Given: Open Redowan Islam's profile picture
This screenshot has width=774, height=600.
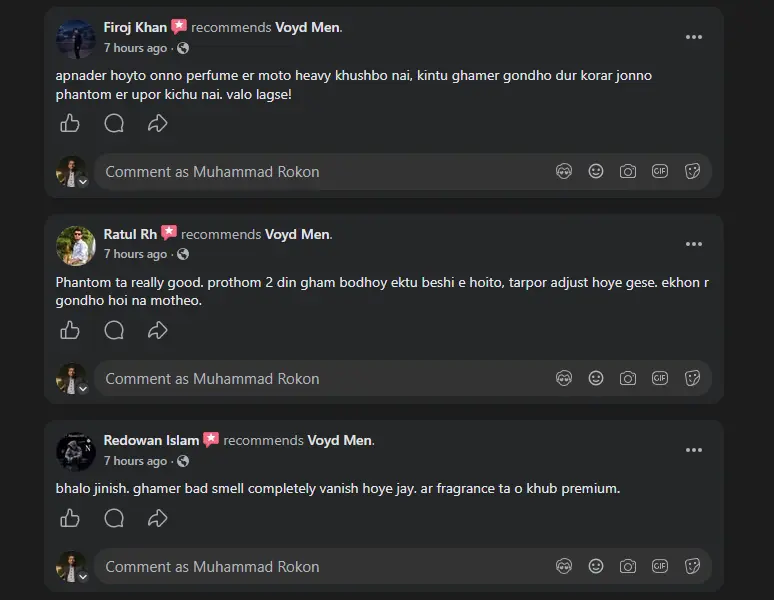Looking at the screenshot, I should coord(76,451).
